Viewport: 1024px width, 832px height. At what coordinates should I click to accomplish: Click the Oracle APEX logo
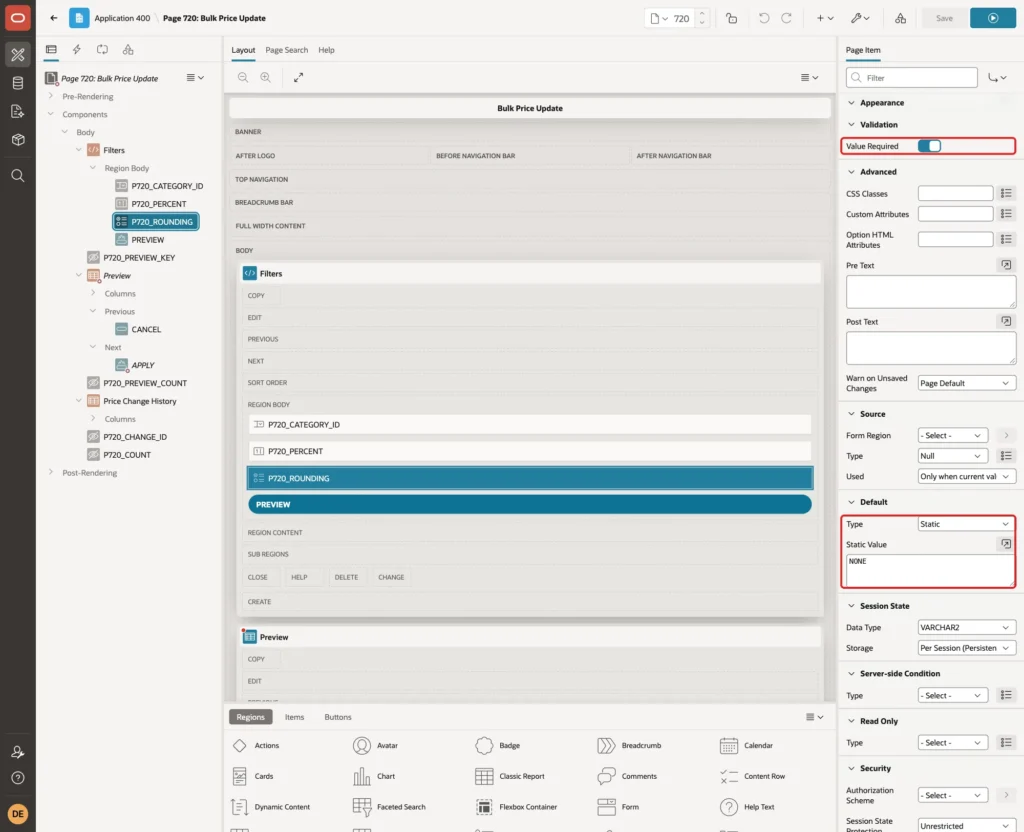coord(18,18)
